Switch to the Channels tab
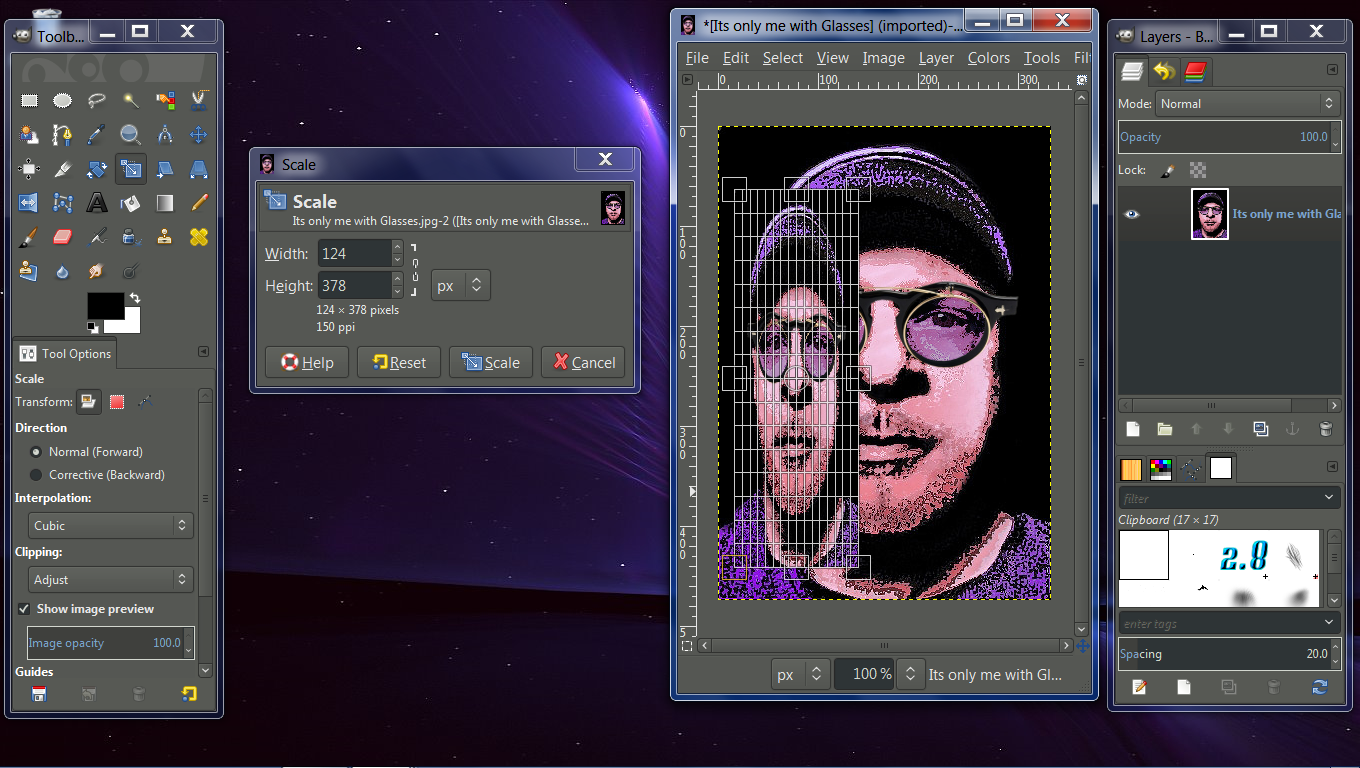This screenshot has width=1360, height=768. click(x=1195, y=71)
